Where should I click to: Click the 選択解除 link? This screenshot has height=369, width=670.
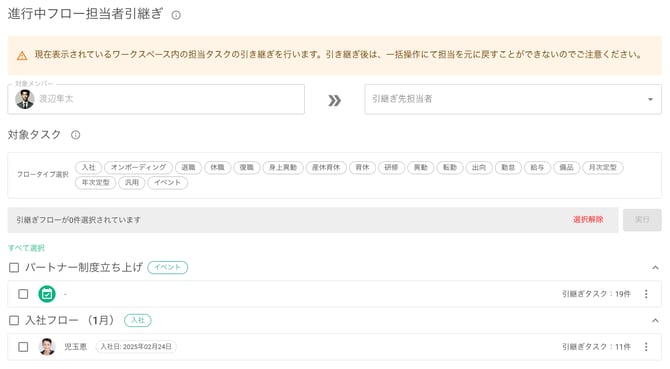(588, 220)
